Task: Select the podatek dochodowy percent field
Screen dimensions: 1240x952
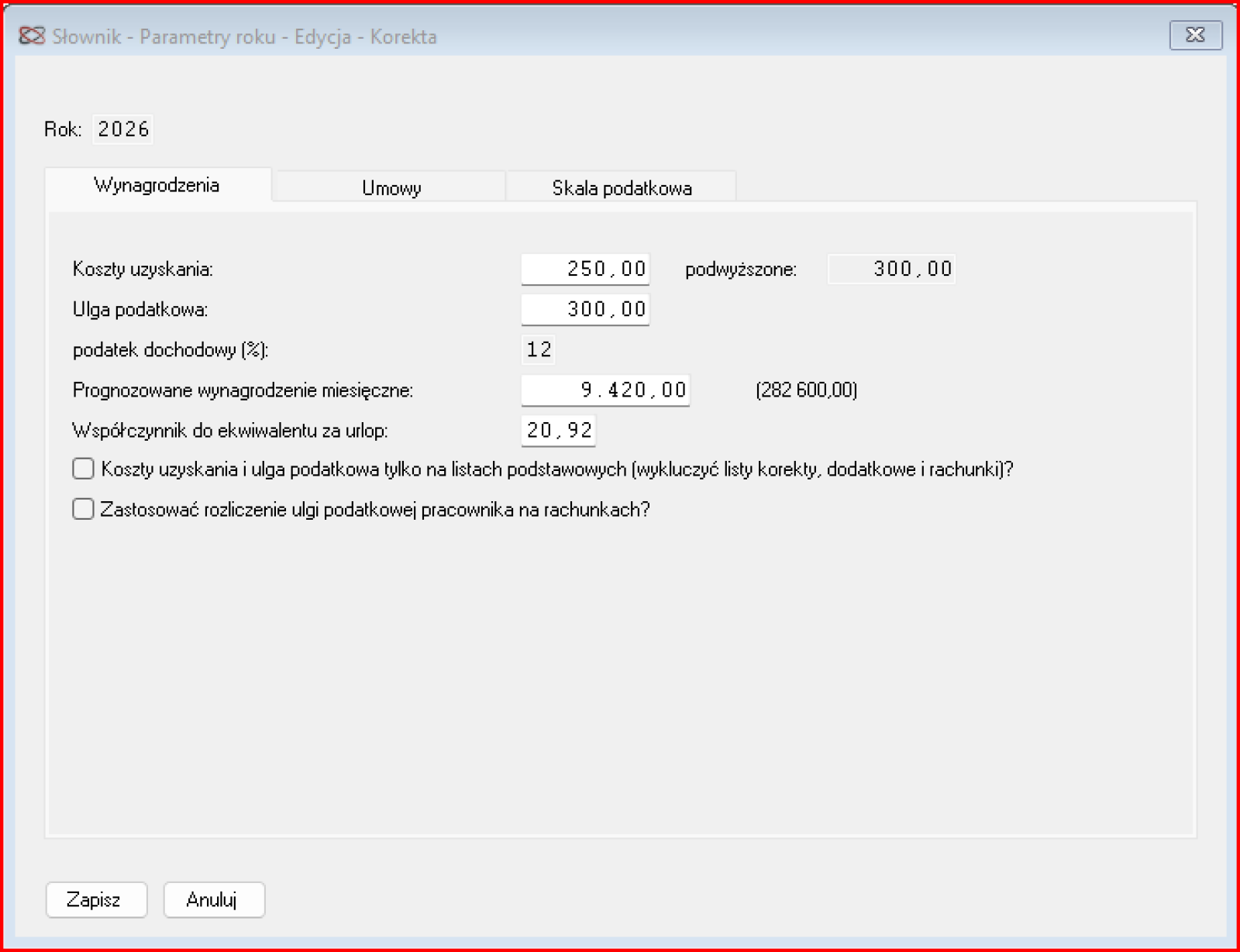Action: [x=539, y=349]
